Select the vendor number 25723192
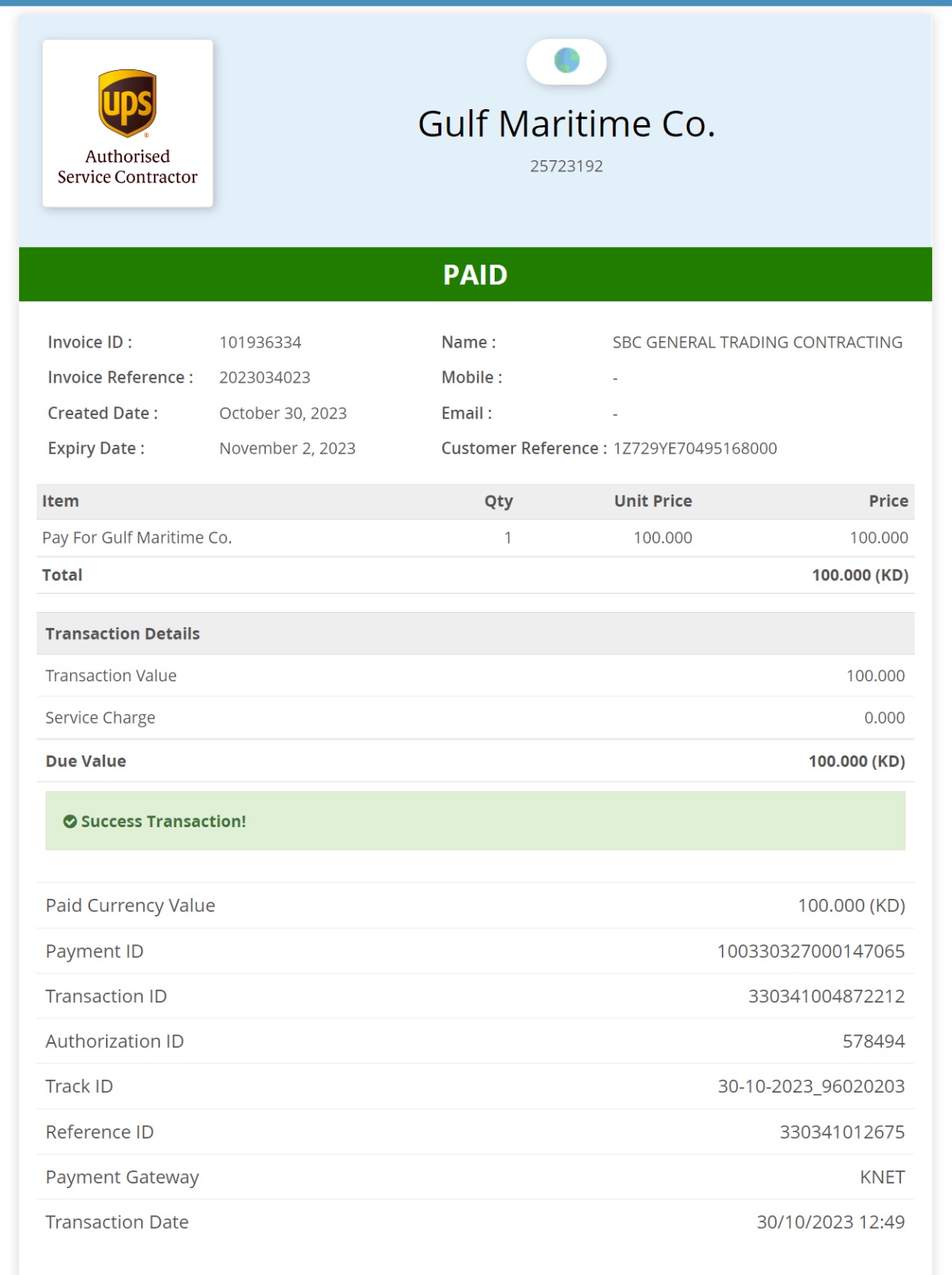The image size is (952, 1275). point(566,167)
